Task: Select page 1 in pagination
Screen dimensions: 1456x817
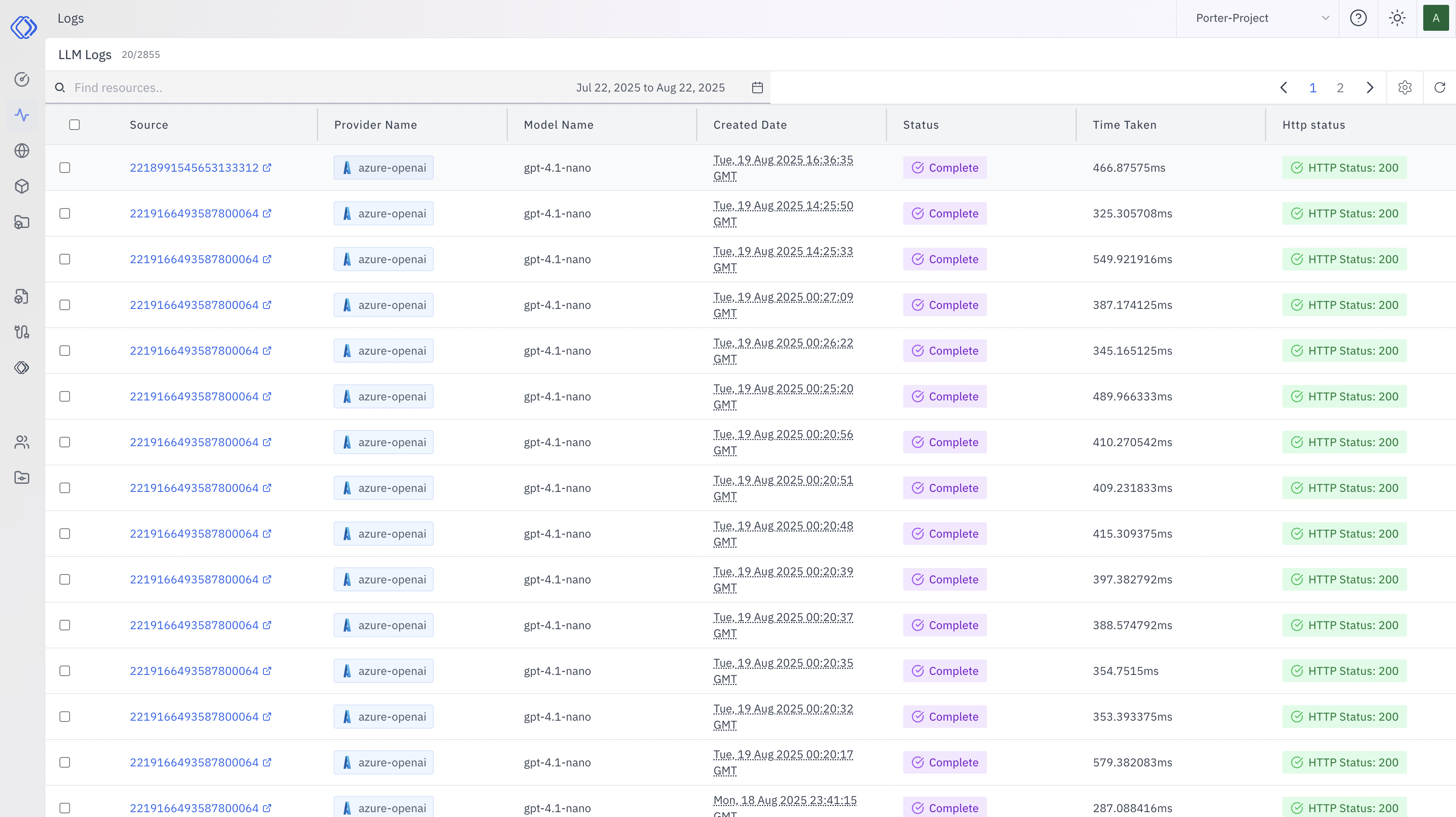Action: (1312, 87)
